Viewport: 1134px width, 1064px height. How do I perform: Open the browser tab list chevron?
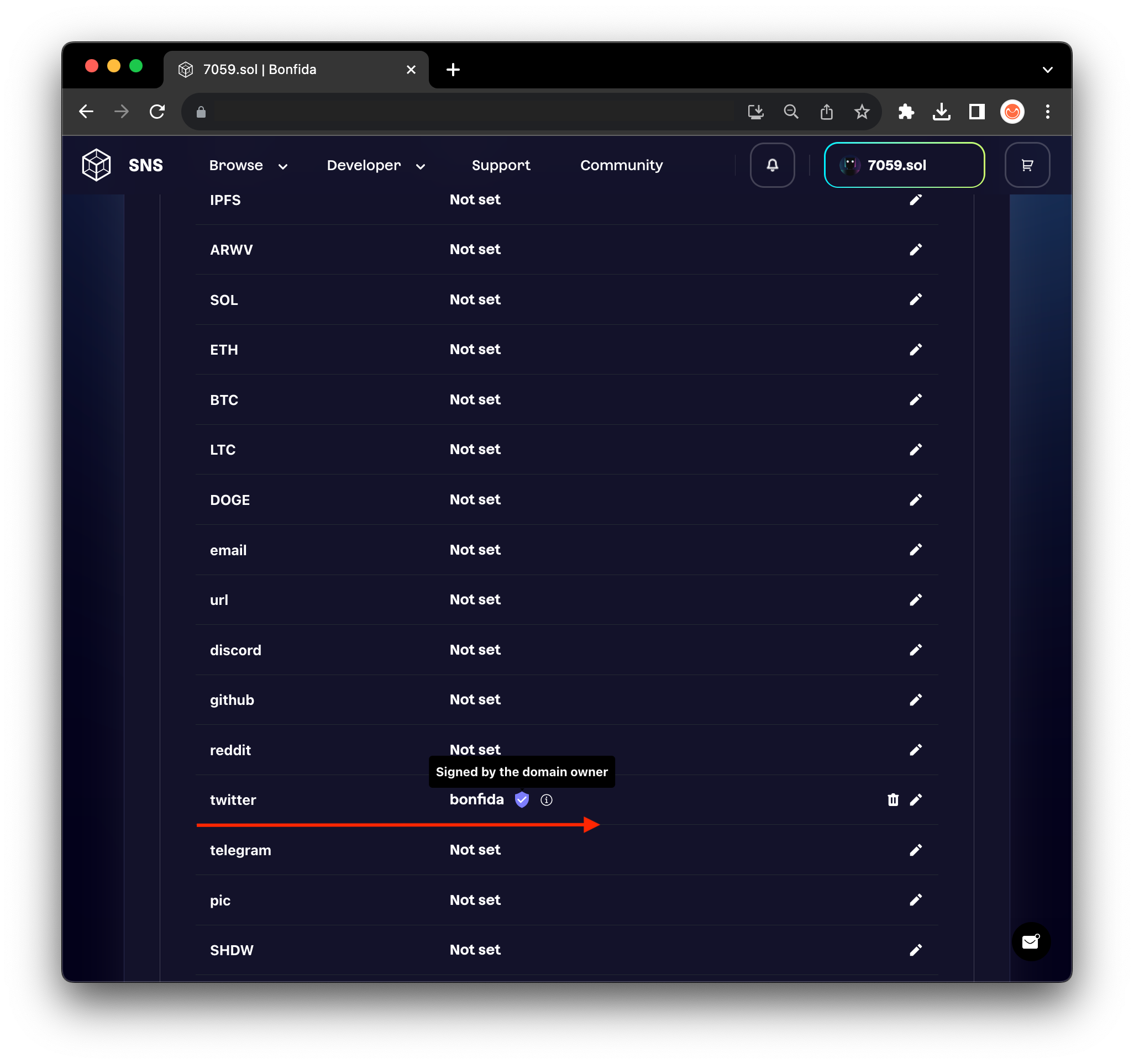click(x=1047, y=70)
